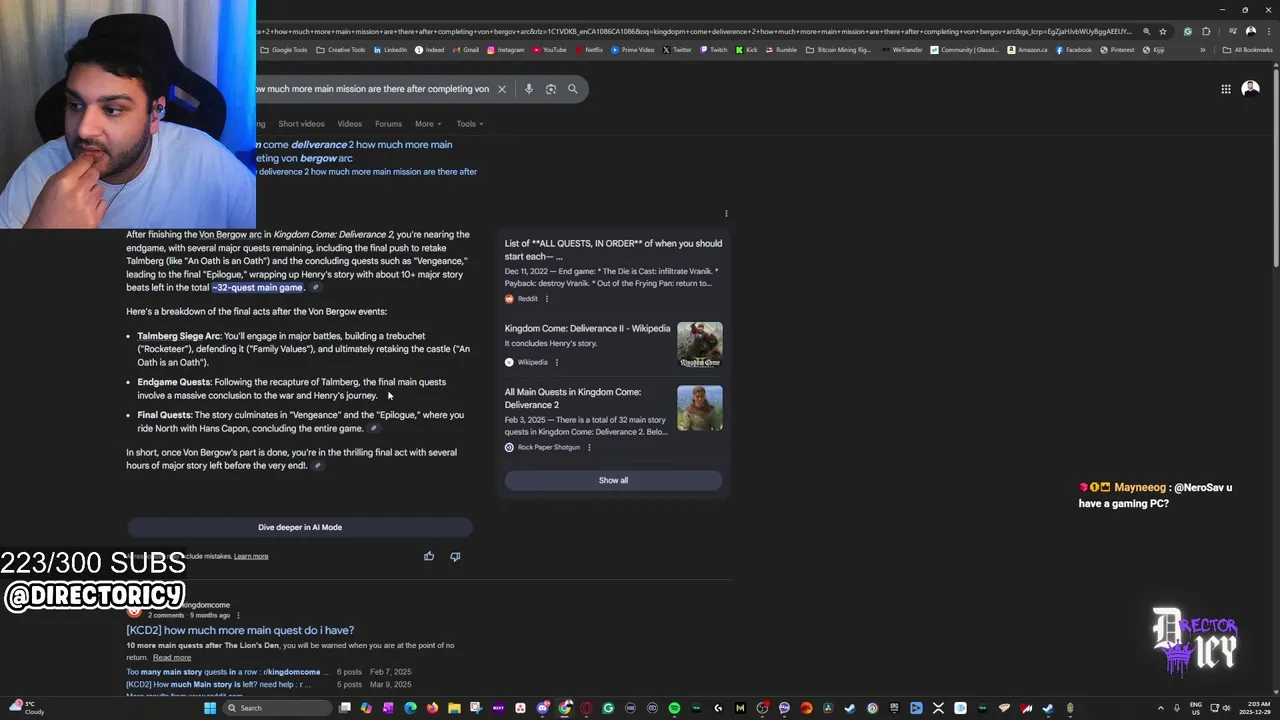Switch to Videos tab
Screen dimensions: 1280x720
pyautogui.click(x=349, y=124)
